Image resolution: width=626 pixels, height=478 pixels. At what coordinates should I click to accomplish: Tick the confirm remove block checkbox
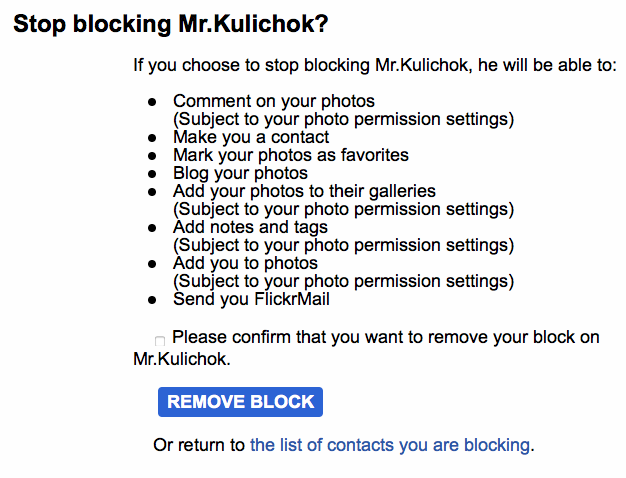[160, 341]
